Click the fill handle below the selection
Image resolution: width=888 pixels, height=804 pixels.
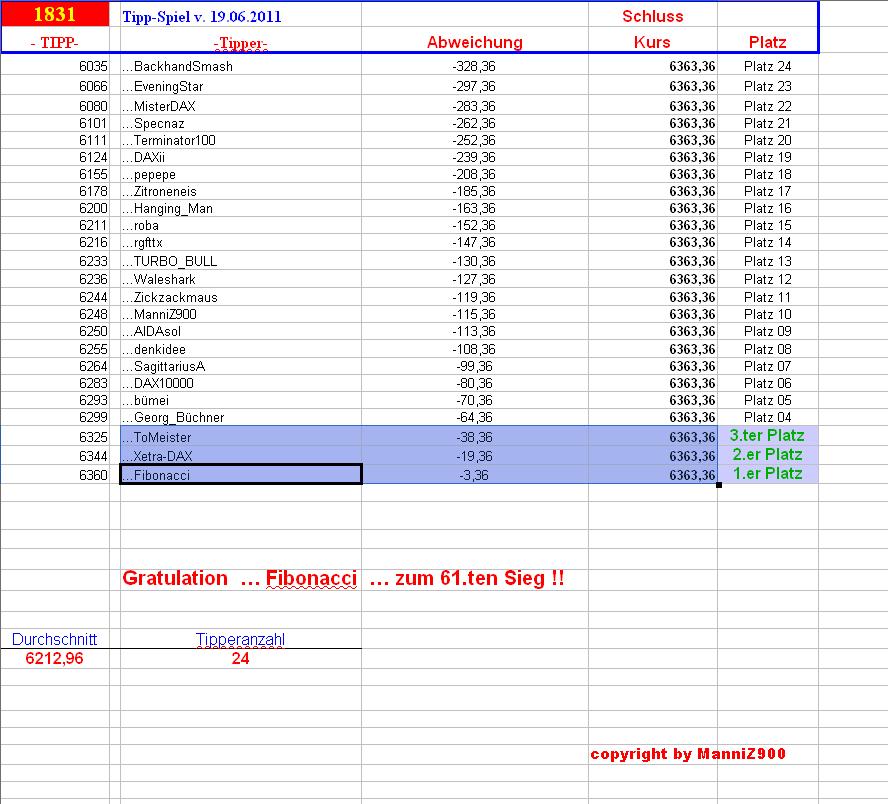click(719, 485)
